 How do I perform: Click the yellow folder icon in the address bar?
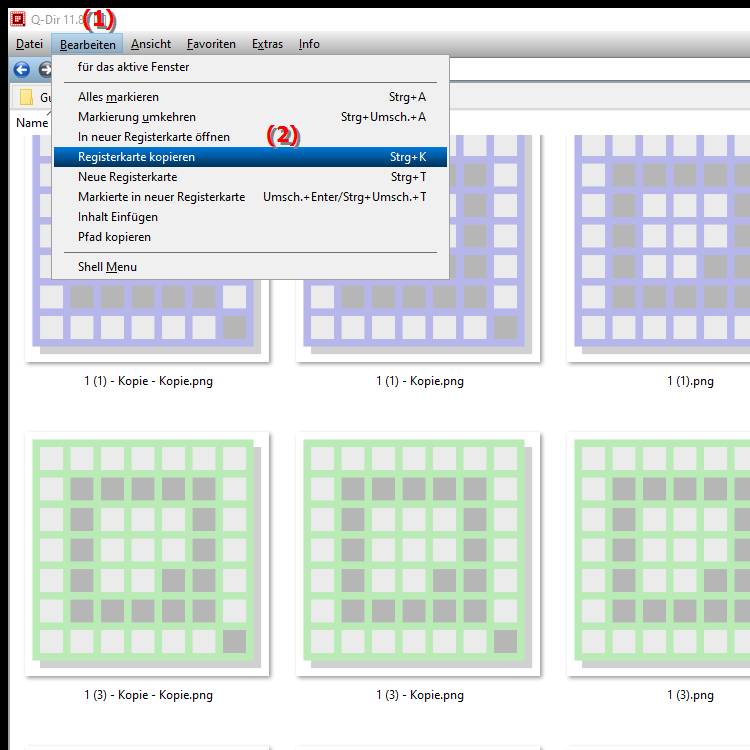pos(26,97)
